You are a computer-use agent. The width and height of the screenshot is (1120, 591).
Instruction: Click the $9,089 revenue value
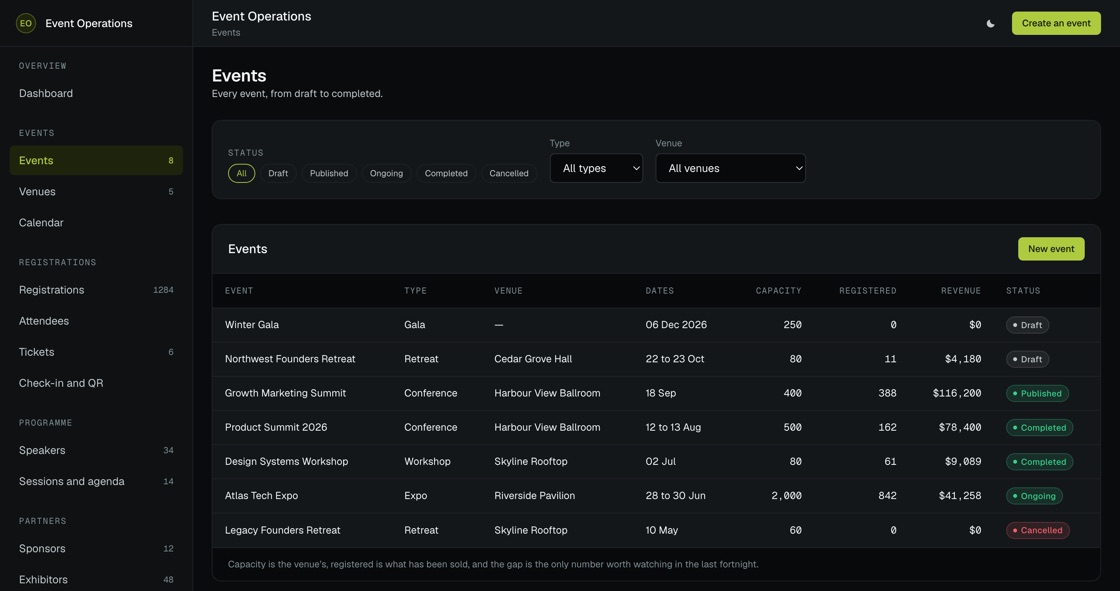point(963,462)
